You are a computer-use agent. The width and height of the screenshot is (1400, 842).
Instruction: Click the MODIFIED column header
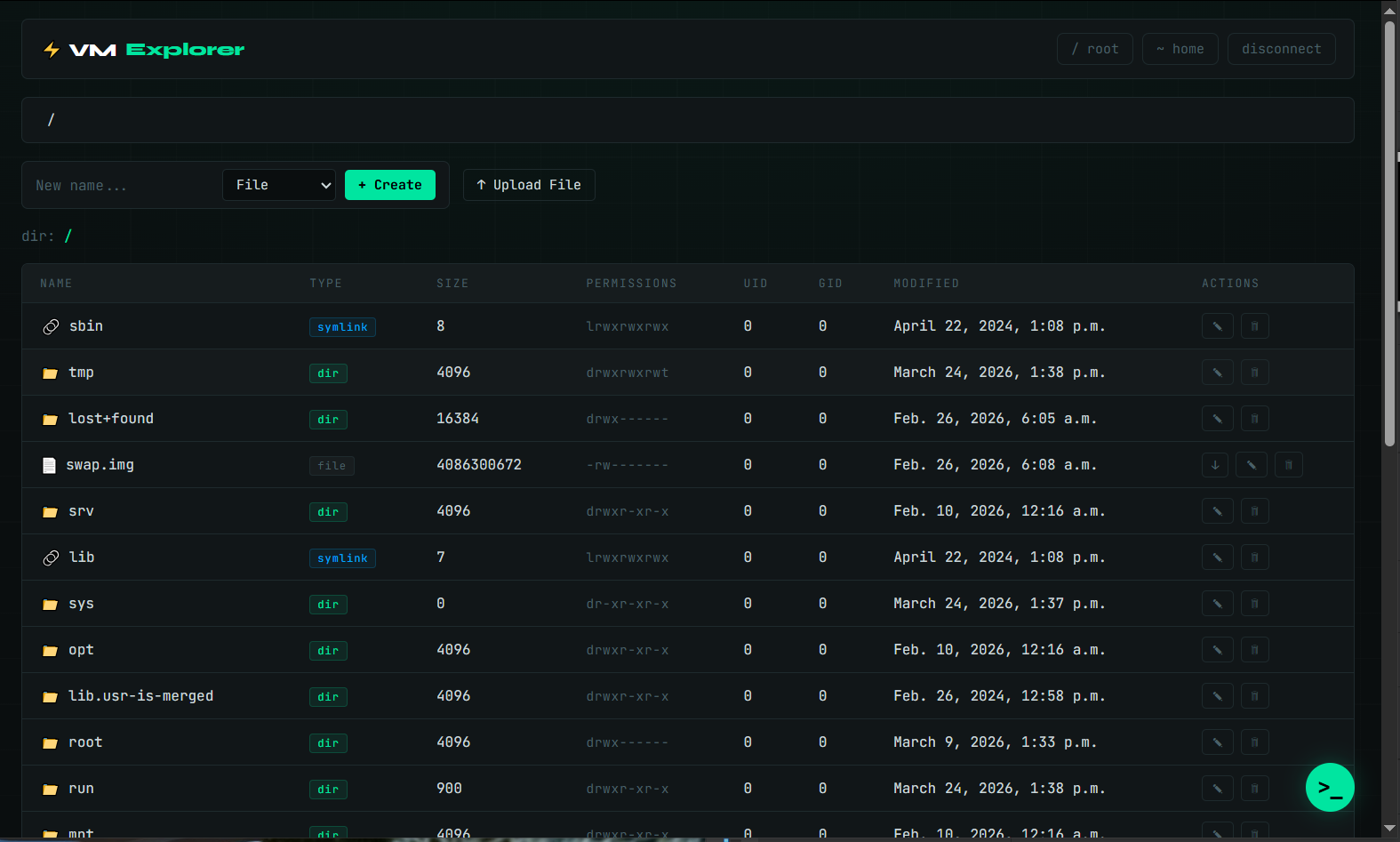pos(926,284)
